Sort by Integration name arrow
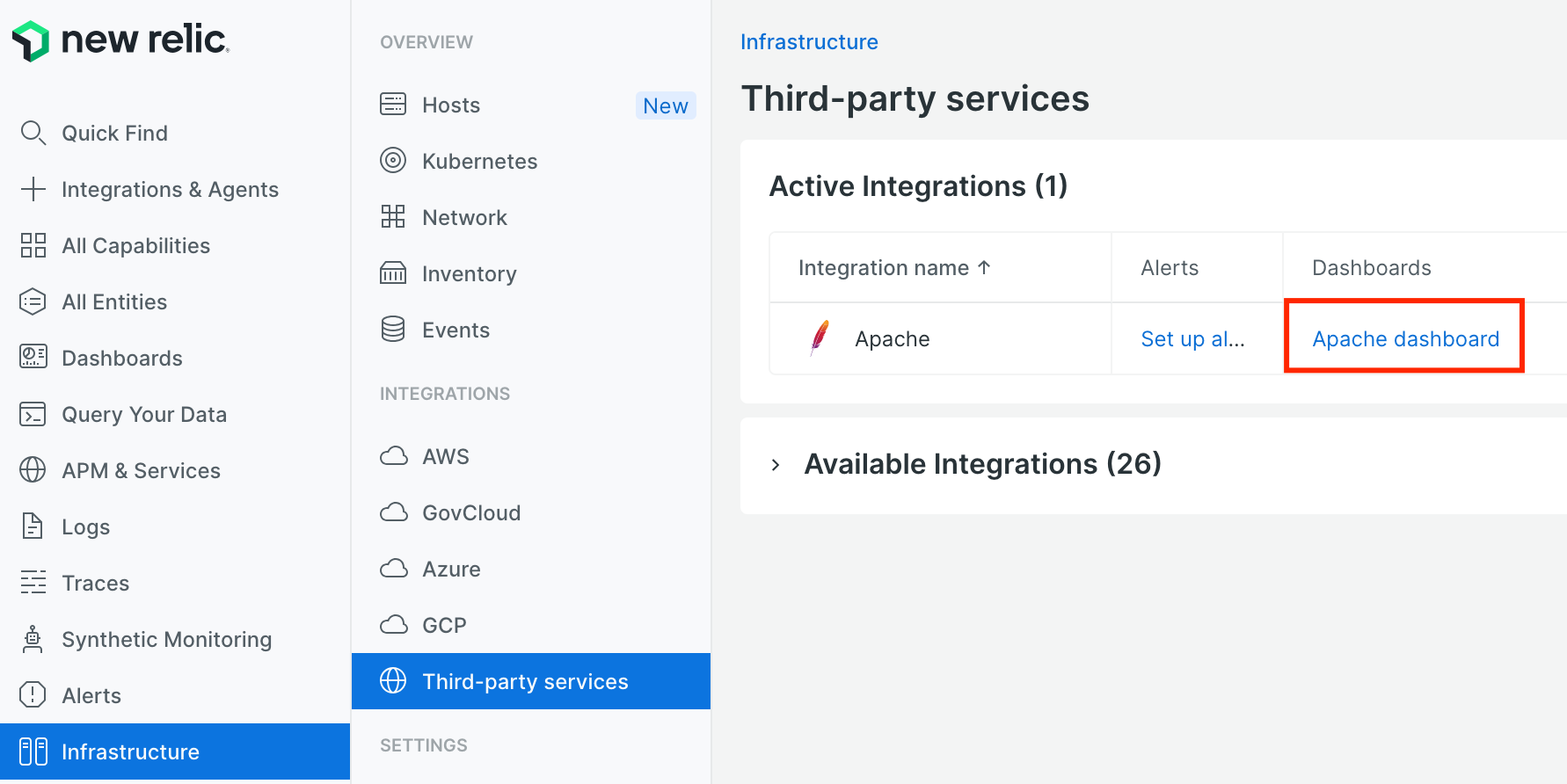Viewport: 1567px width, 784px height. [984, 267]
